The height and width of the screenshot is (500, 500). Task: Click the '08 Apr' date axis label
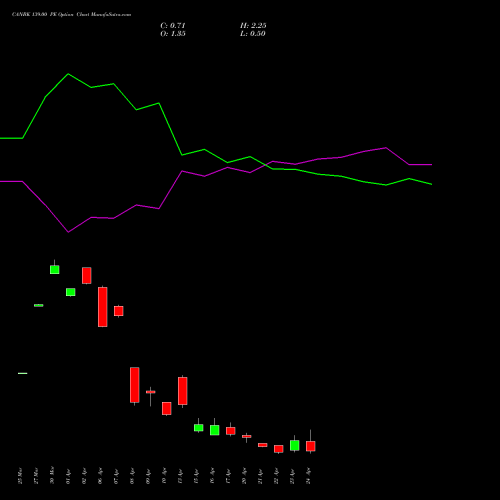pyautogui.click(x=132, y=476)
